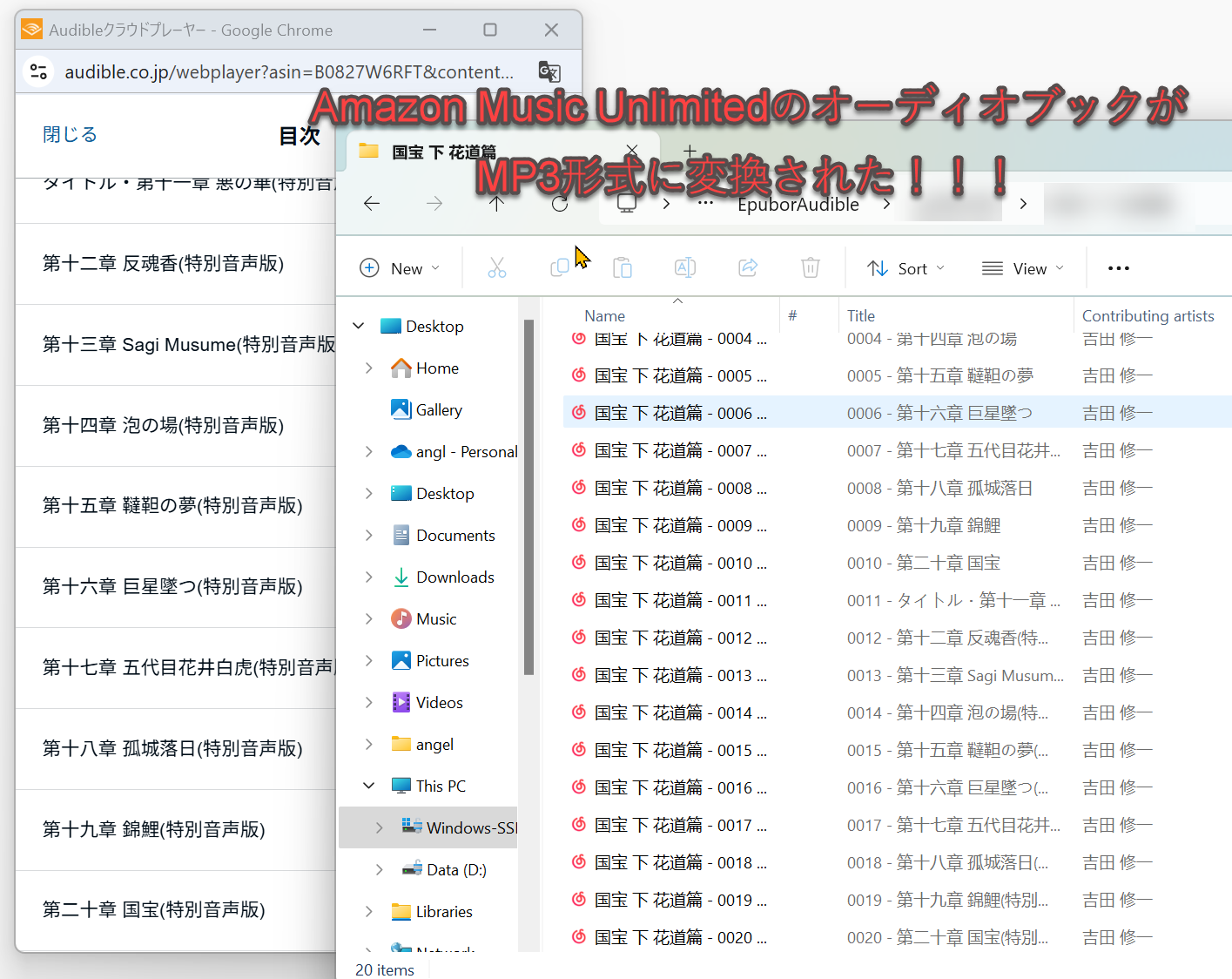Open chapter 第二十章 国宝 in Audible list
The image size is (1232, 979).
pyautogui.click(x=176, y=910)
